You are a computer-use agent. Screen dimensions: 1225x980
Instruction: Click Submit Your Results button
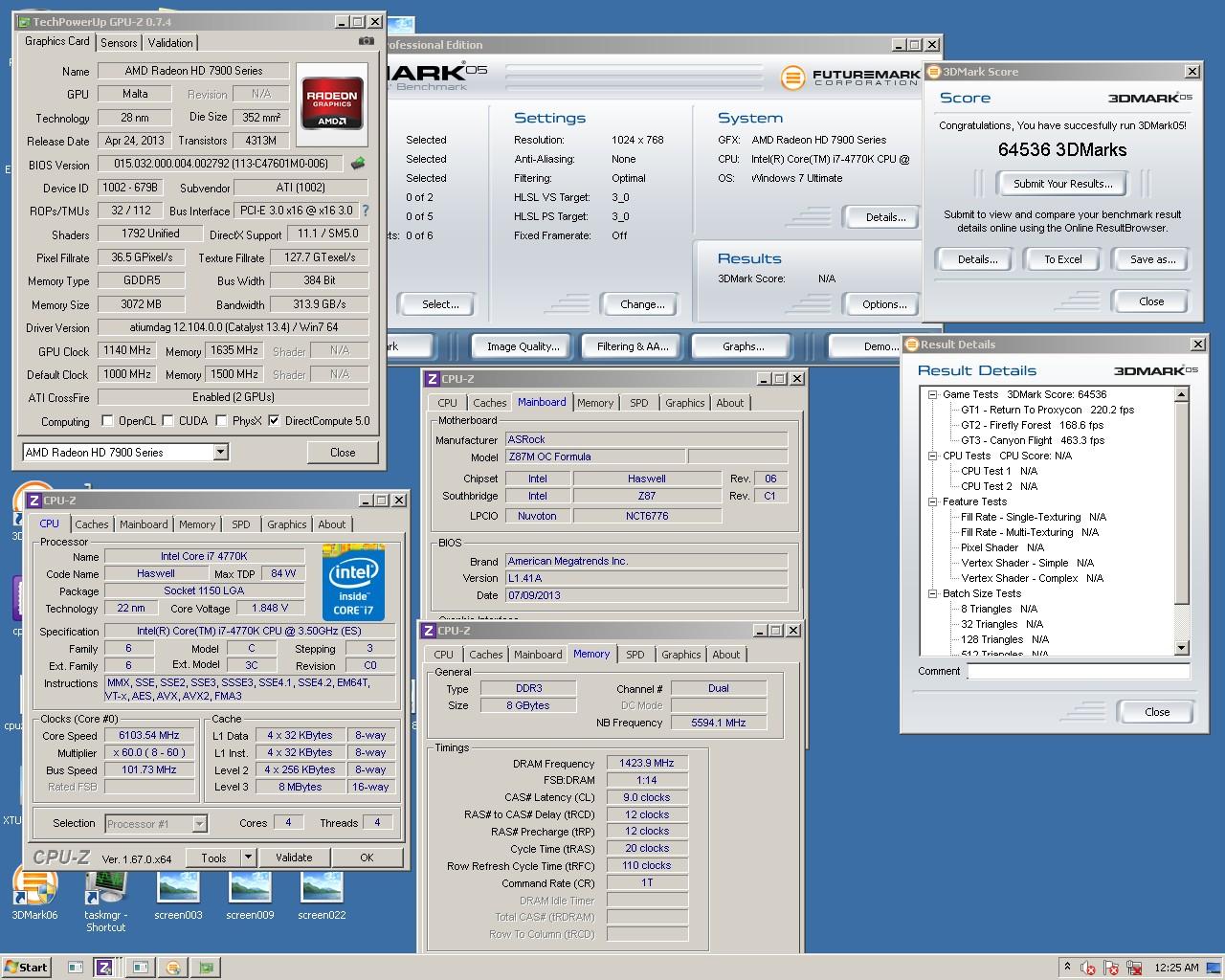[x=1062, y=184]
